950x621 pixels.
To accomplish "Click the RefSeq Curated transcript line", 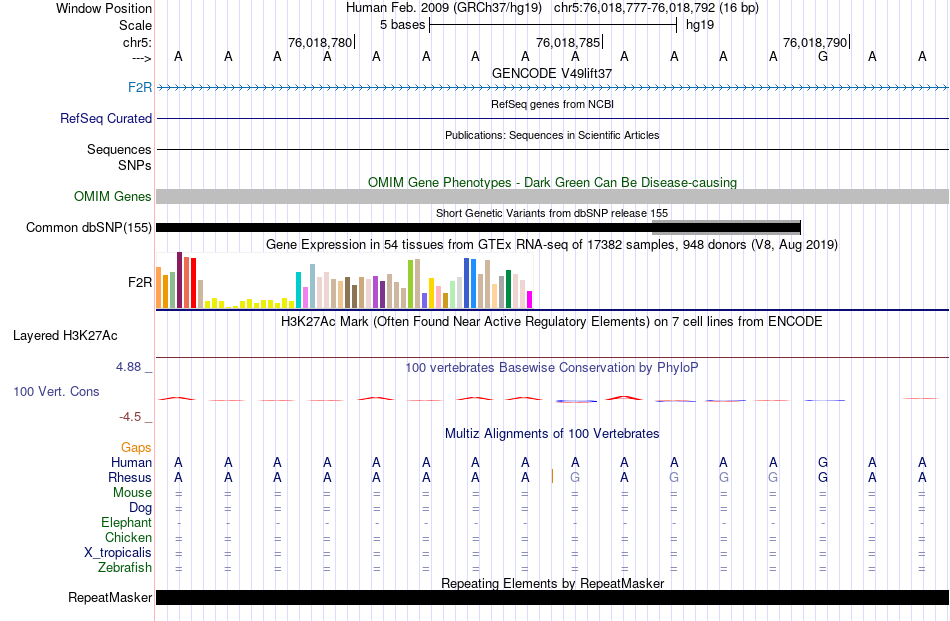I will [553, 118].
